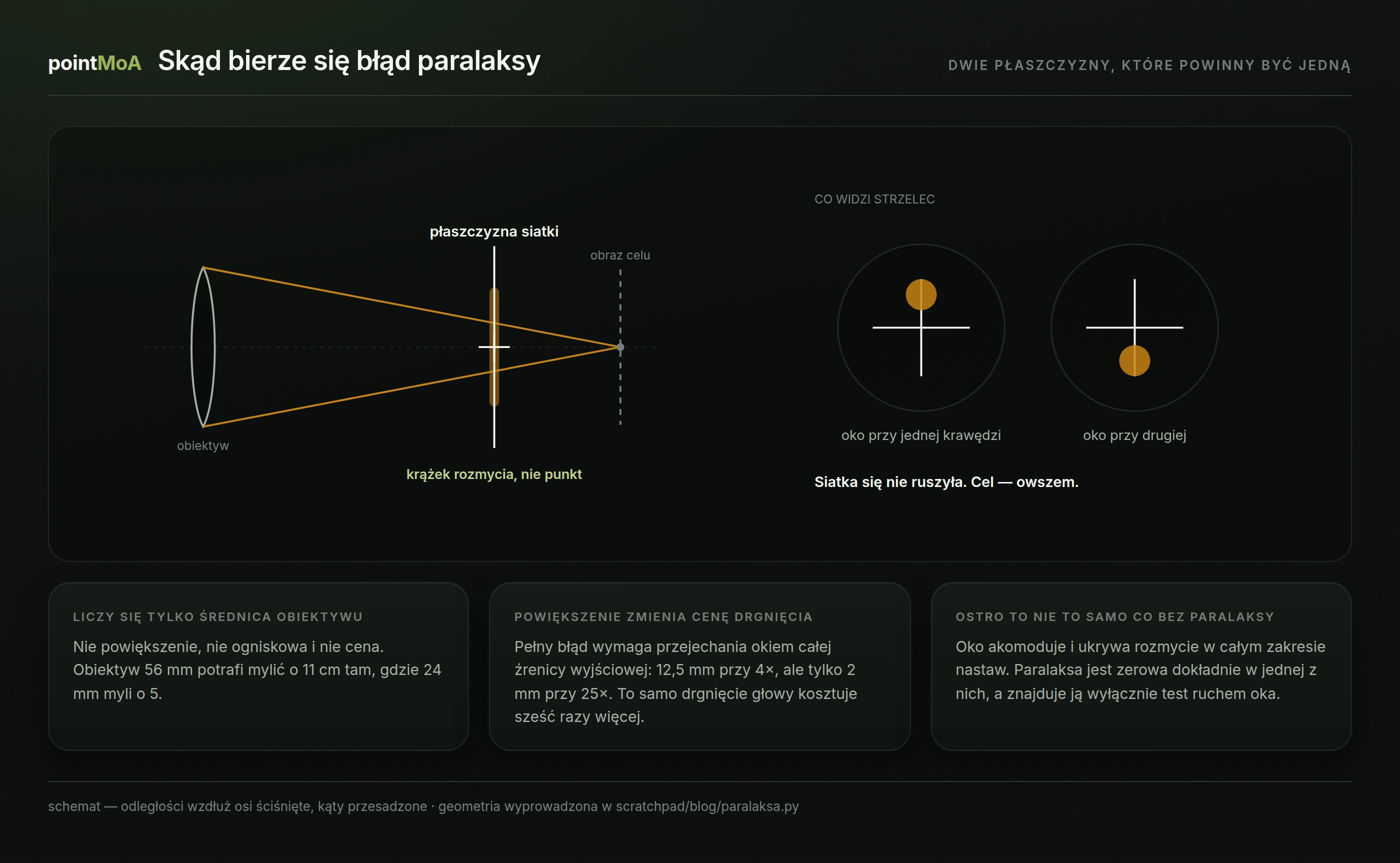Click the 'Skąd bierze się błąd paralaksy' title
Viewport: 1400px width, 863px height.
click(x=349, y=61)
